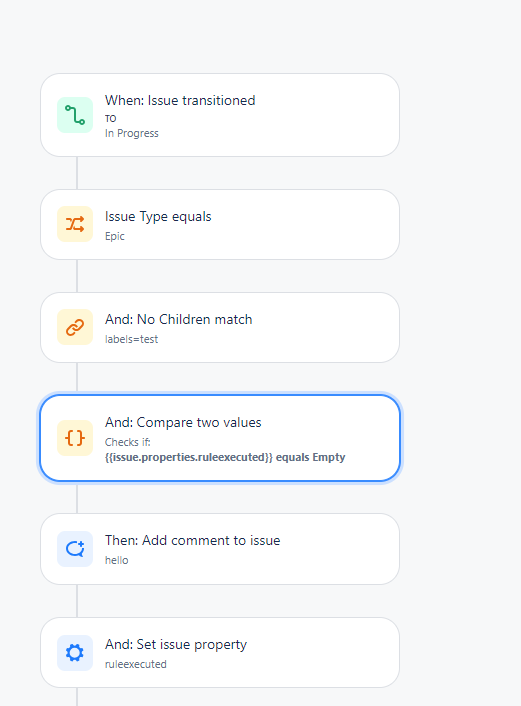
Task: Open the 'Then: Add comment to issue' action title
Action: 193,540
